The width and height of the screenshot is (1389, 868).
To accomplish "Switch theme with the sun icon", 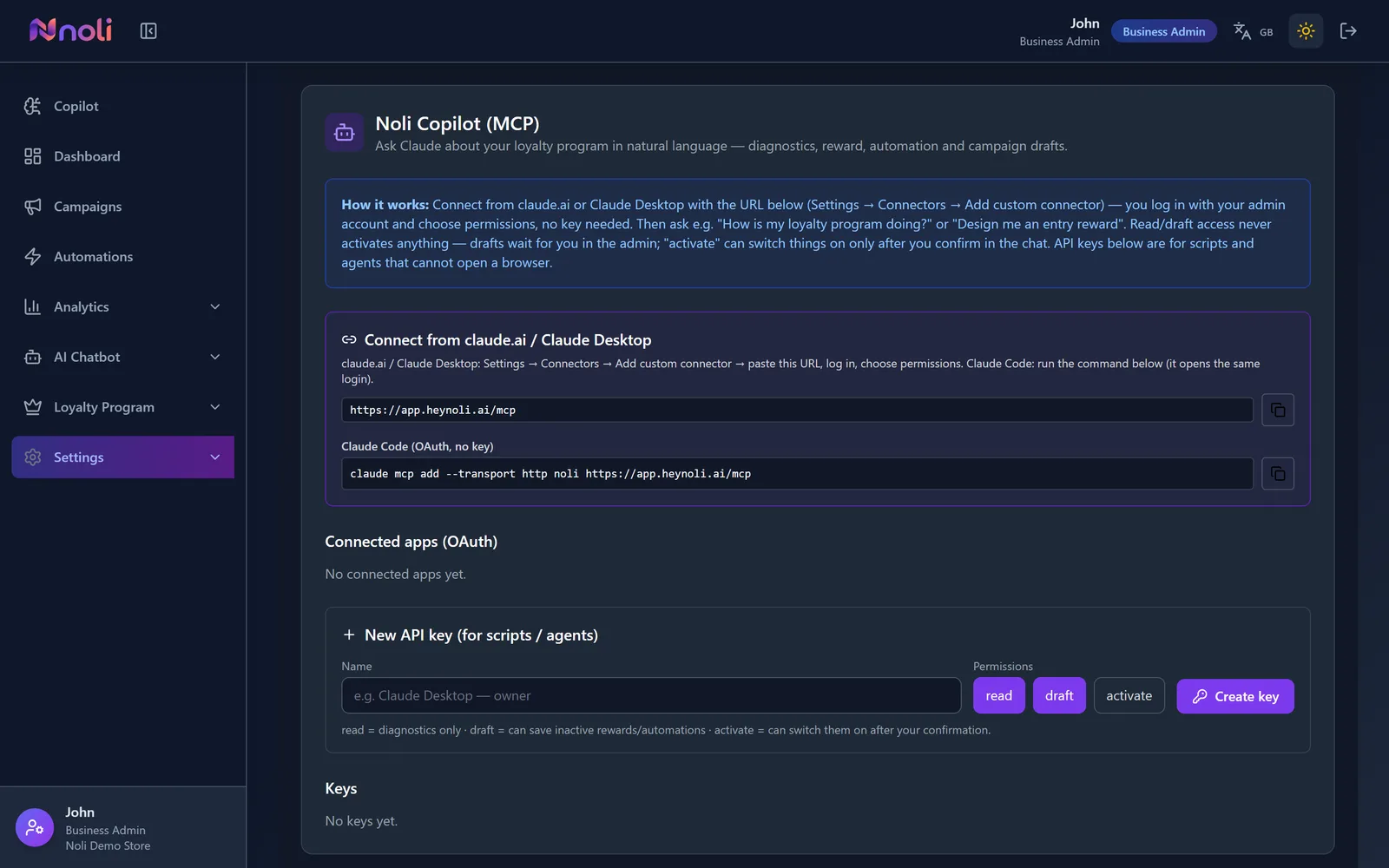I will (1306, 31).
